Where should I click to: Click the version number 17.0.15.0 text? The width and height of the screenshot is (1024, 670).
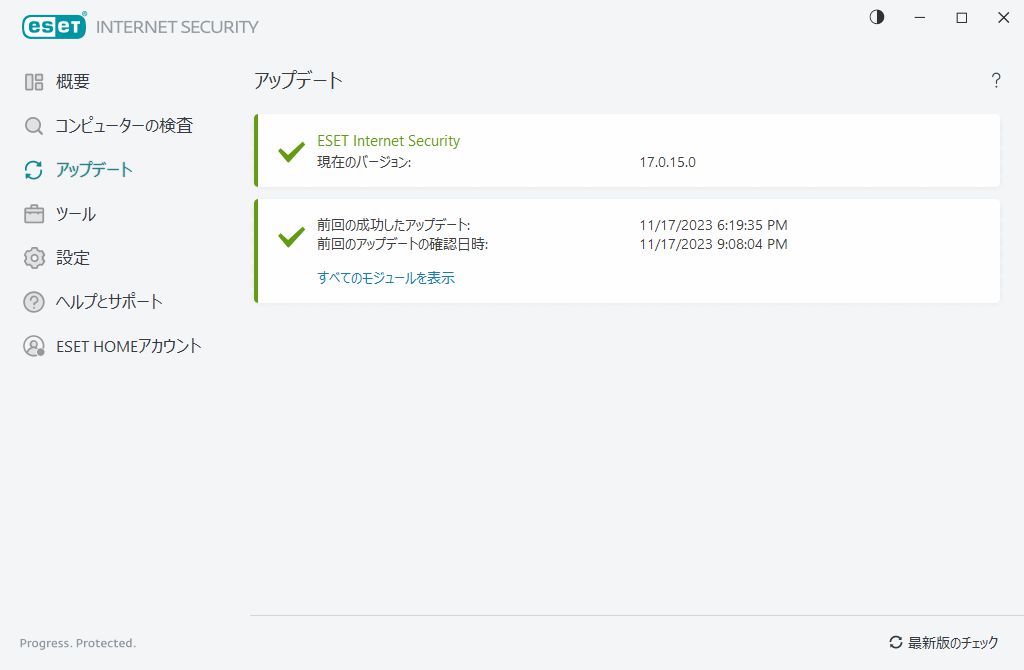(x=668, y=161)
